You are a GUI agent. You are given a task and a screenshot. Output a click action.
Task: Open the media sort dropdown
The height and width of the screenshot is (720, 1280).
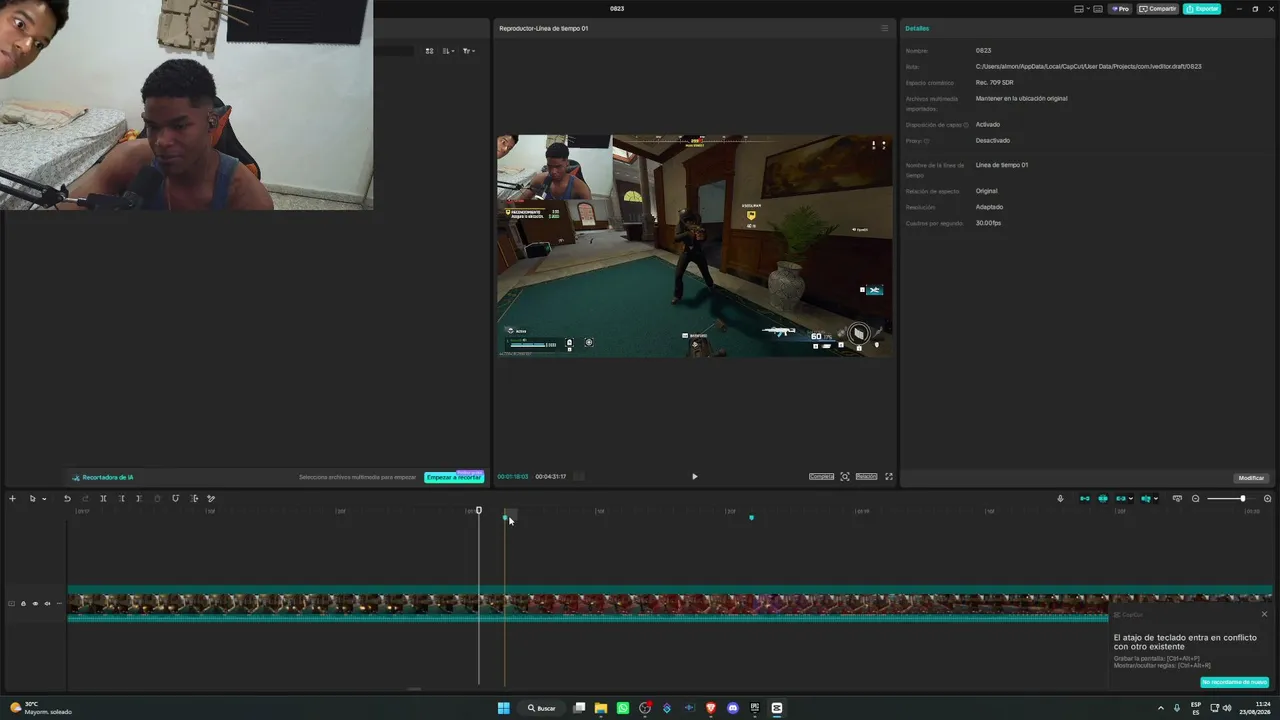[448, 51]
